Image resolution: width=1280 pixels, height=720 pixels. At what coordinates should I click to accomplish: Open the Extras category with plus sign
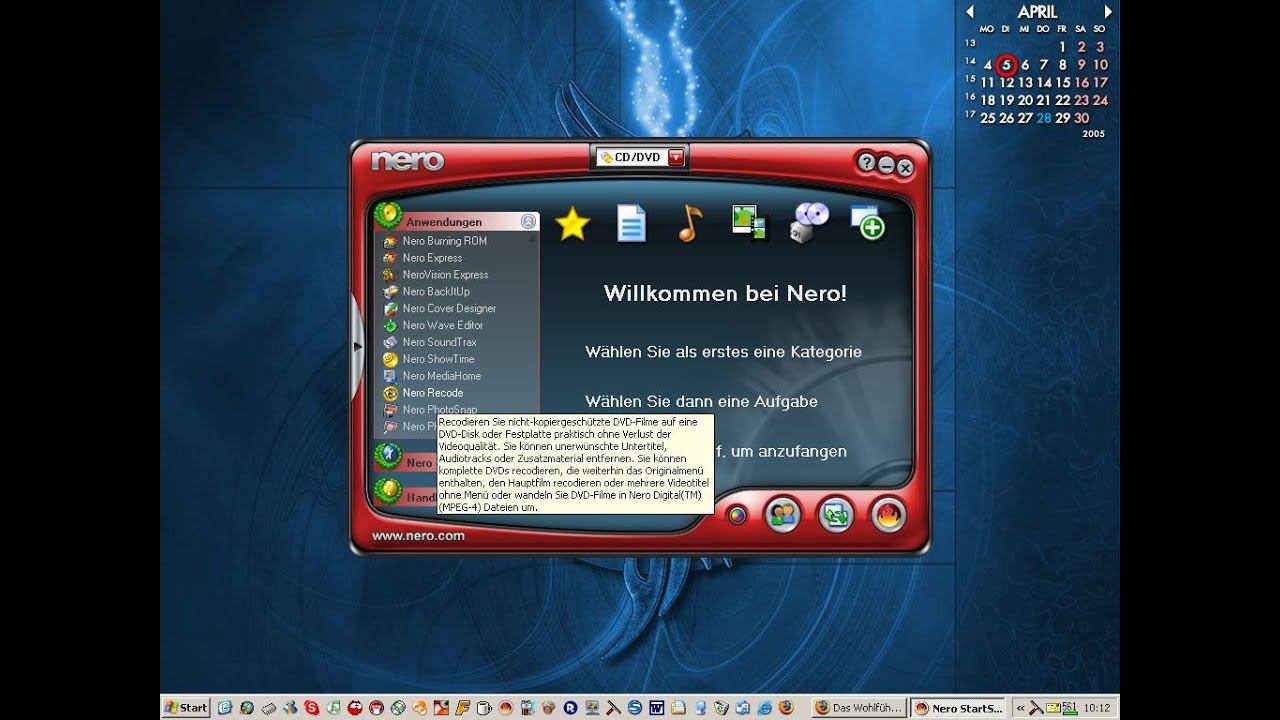[867, 222]
